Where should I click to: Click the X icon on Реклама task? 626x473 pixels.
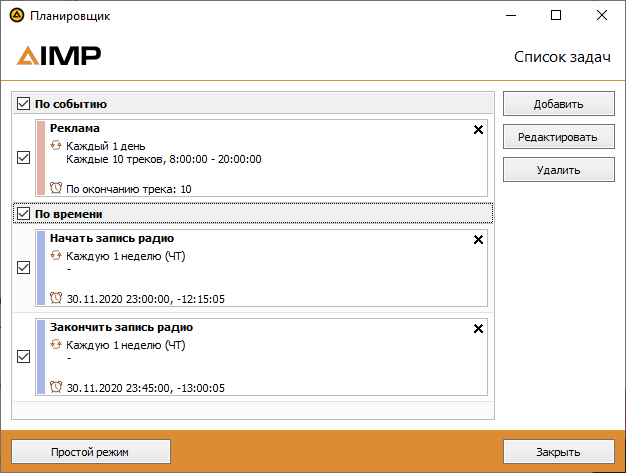click(x=477, y=130)
